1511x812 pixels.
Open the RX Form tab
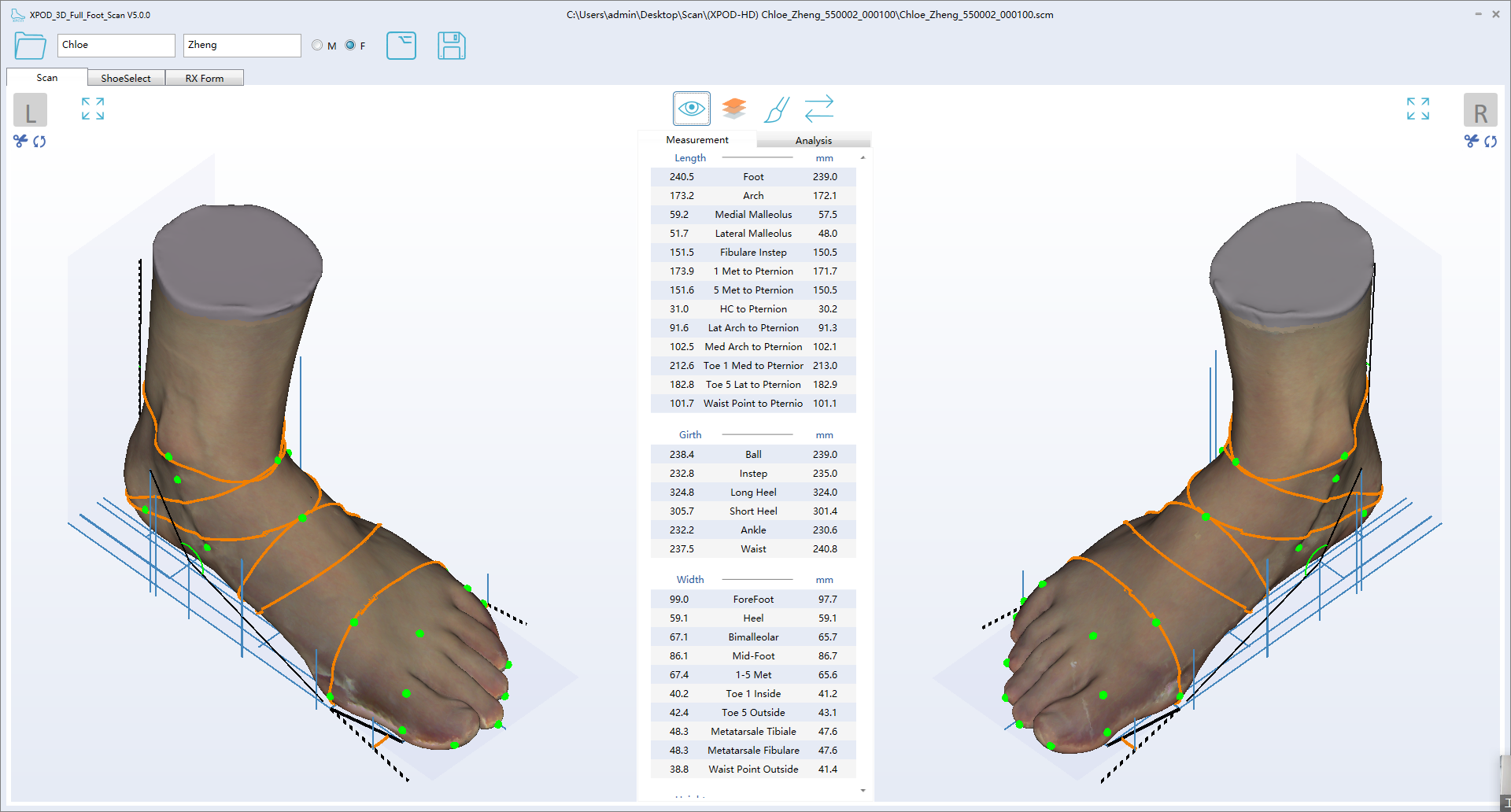[205, 77]
